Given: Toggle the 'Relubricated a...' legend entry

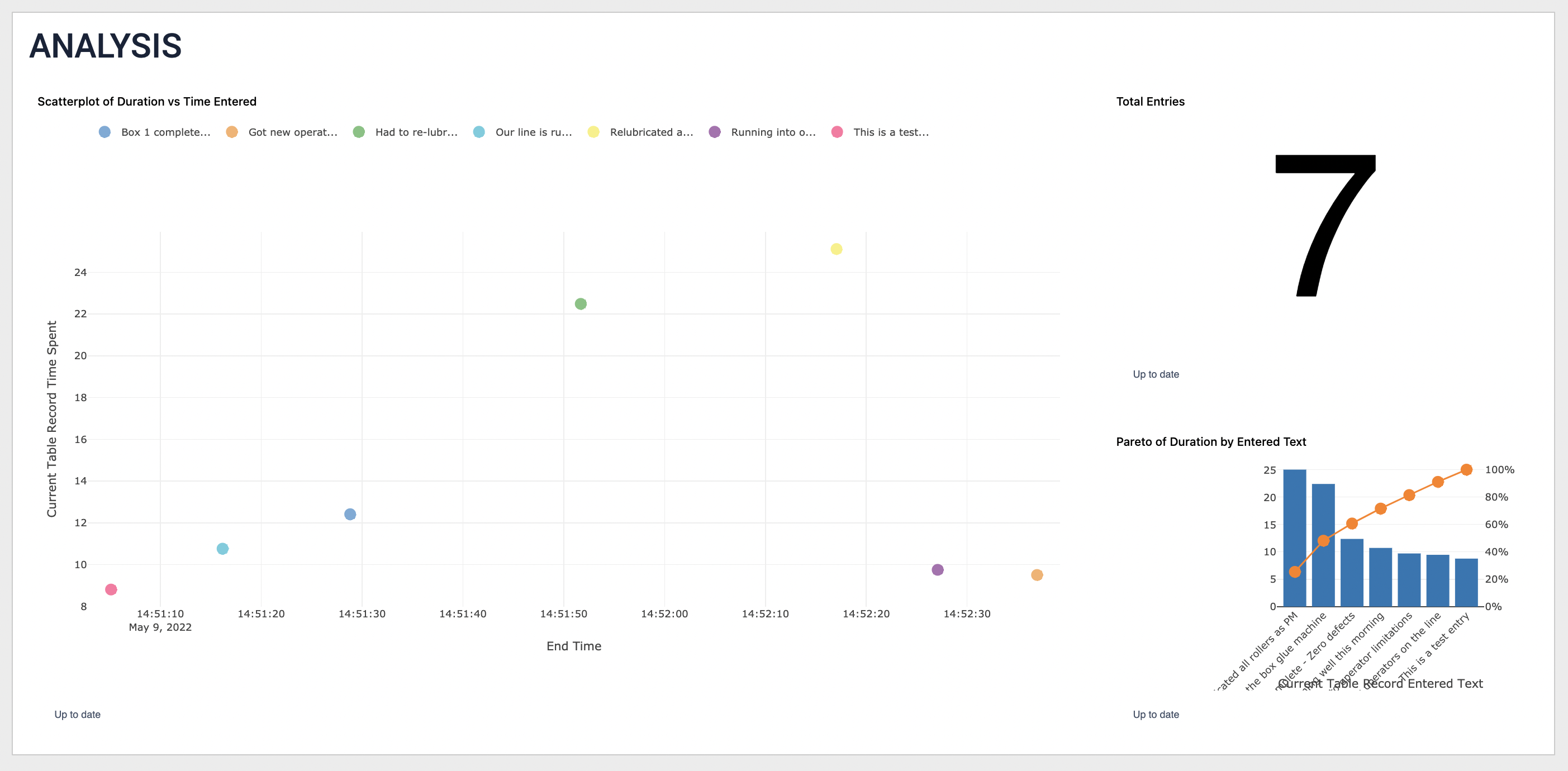Looking at the screenshot, I should (640, 132).
